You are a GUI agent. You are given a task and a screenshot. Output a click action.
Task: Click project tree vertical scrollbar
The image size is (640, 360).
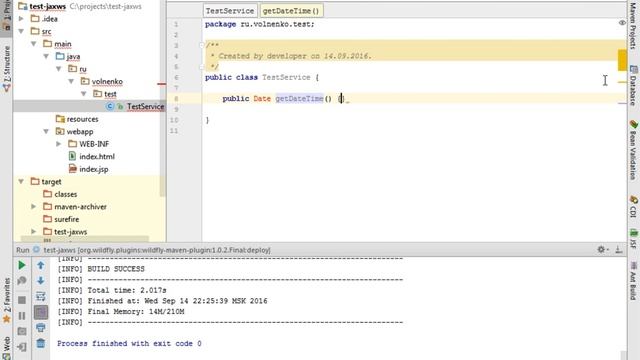coord(162,98)
